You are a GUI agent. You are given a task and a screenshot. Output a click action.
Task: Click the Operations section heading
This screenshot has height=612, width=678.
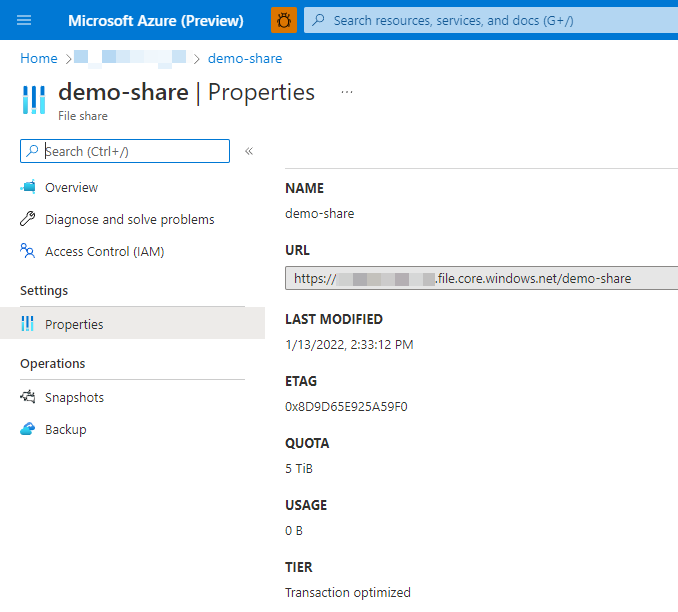pos(53,364)
